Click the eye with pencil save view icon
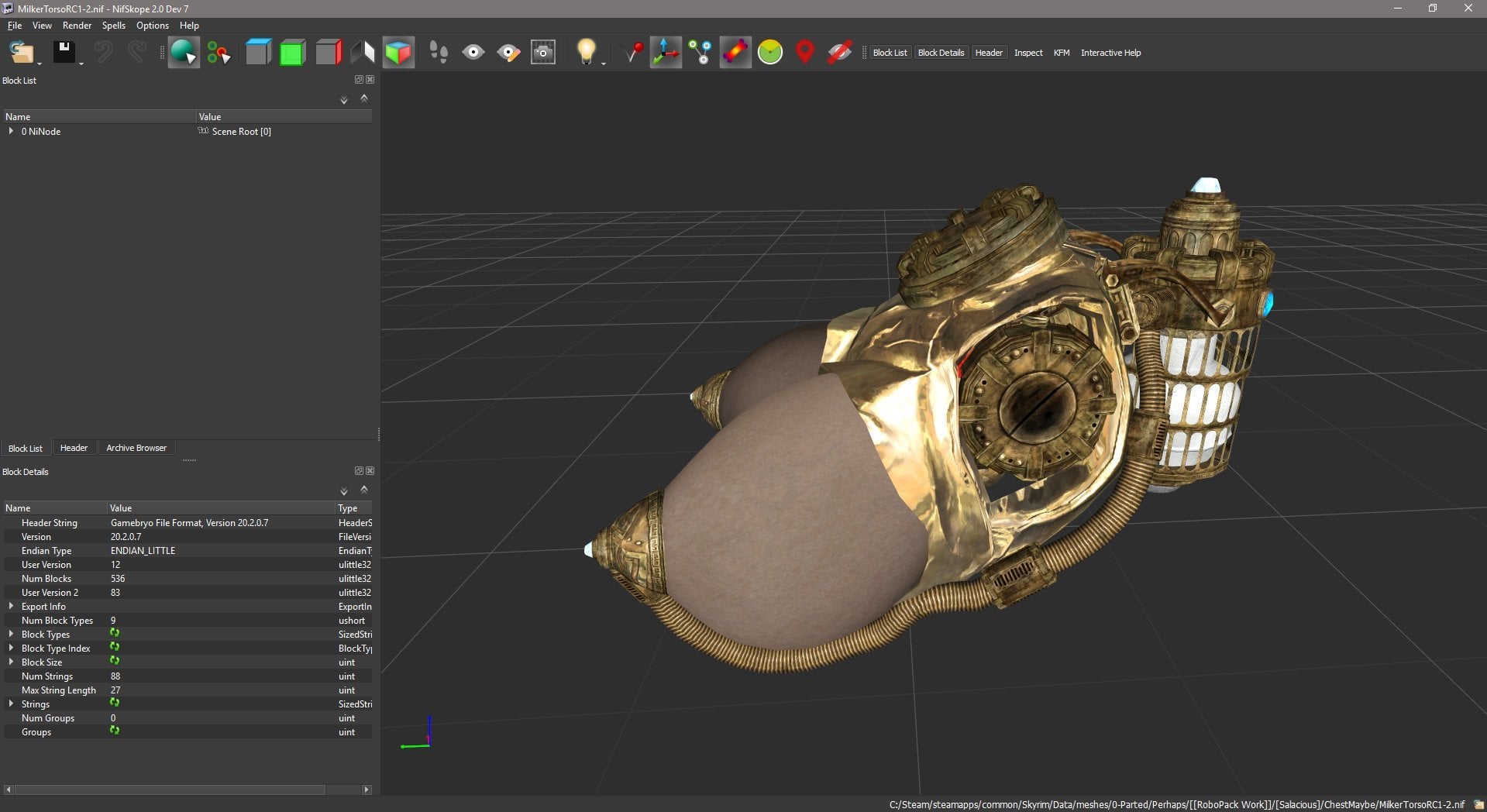Screen dimensions: 1487x812 508,53
